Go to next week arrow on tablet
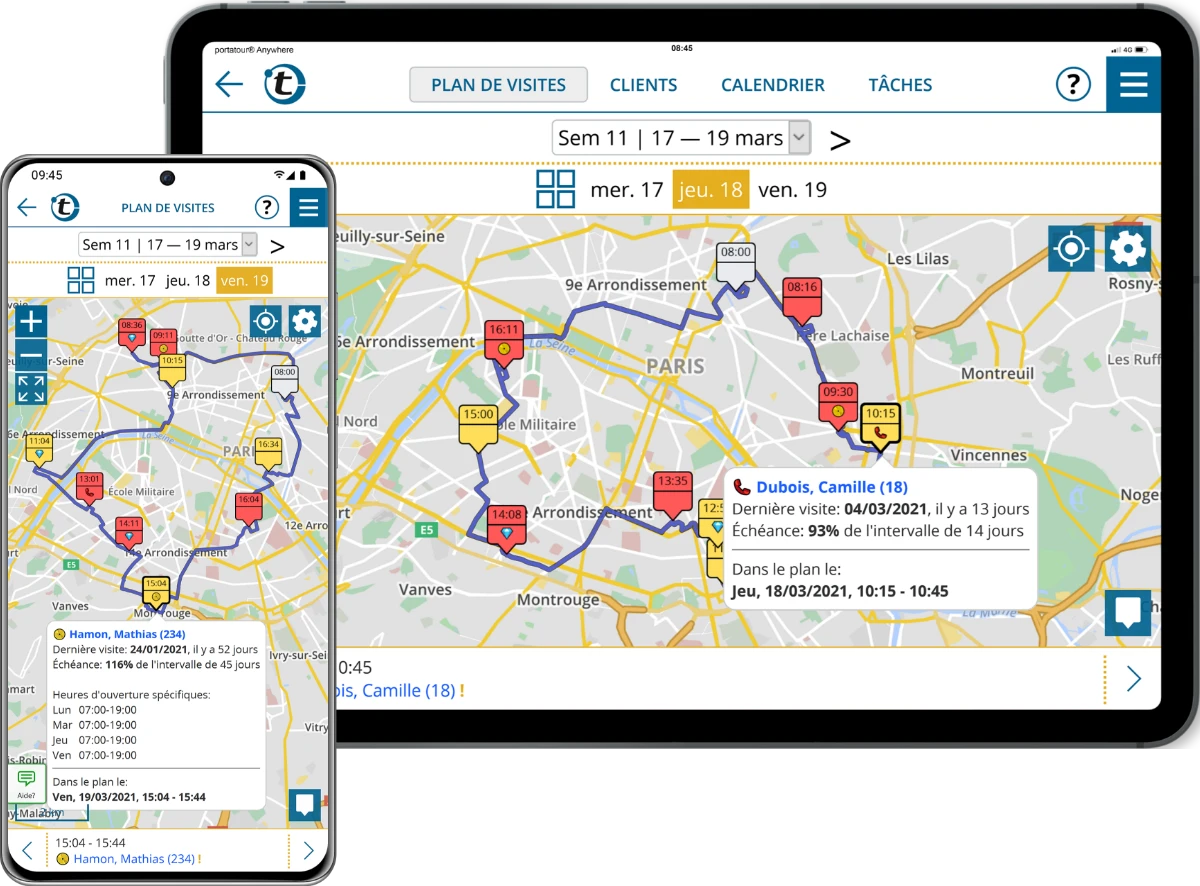This screenshot has width=1200, height=886. click(x=840, y=139)
